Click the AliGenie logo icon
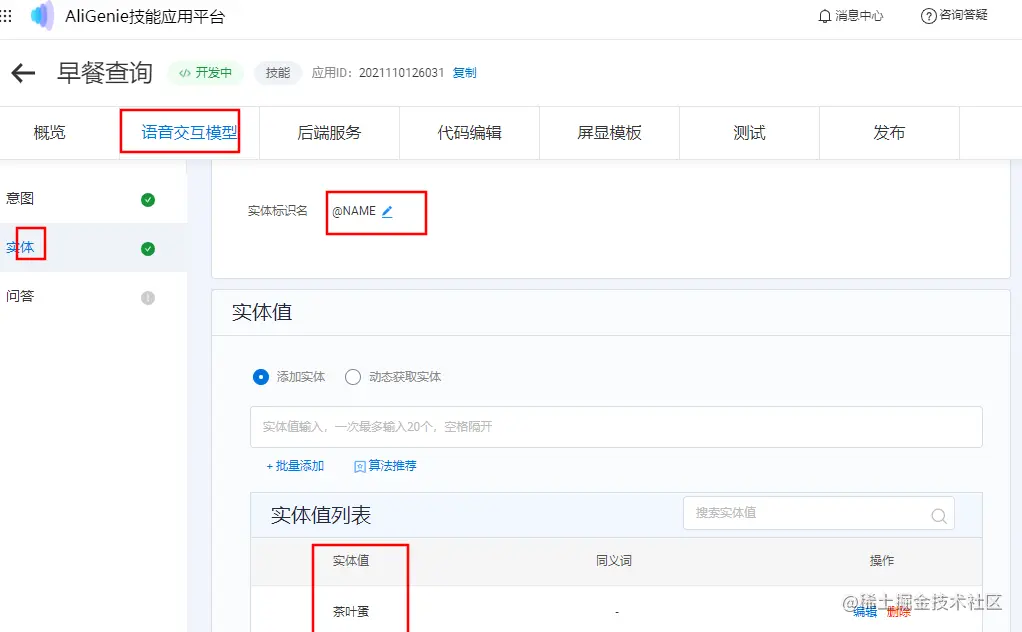 click(43, 16)
